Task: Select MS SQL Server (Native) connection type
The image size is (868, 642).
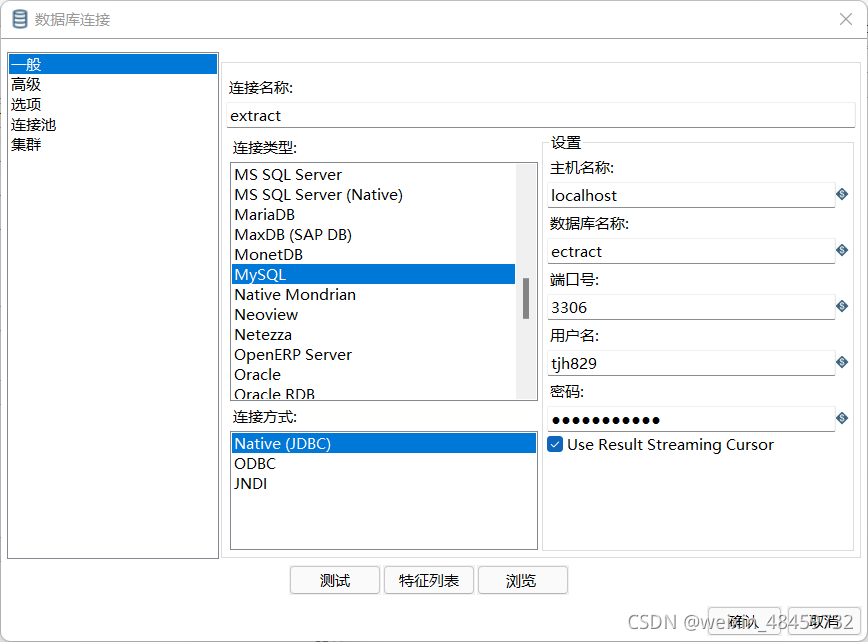Action: click(374, 194)
